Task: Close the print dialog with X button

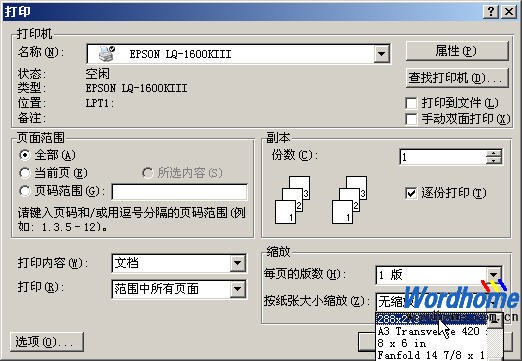Action: click(x=509, y=12)
